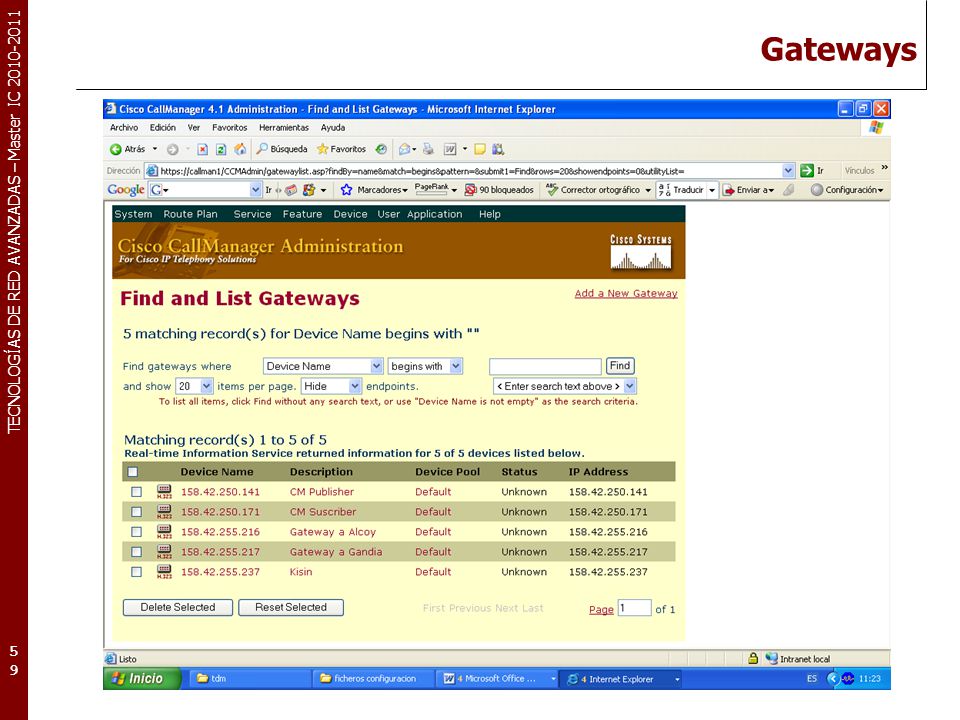Check the box for Kisin gateway
Image resolution: width=960 pixels, height=720 pixels.
pos(137,572)
